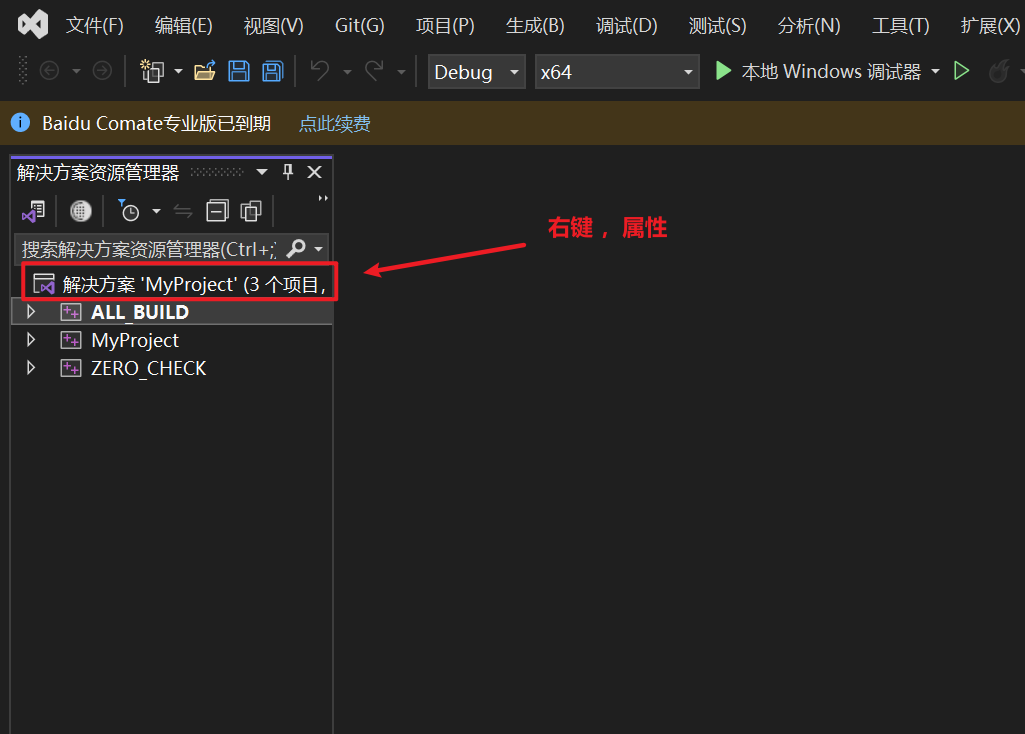Click the save file icon

click(x=239, y=71)
